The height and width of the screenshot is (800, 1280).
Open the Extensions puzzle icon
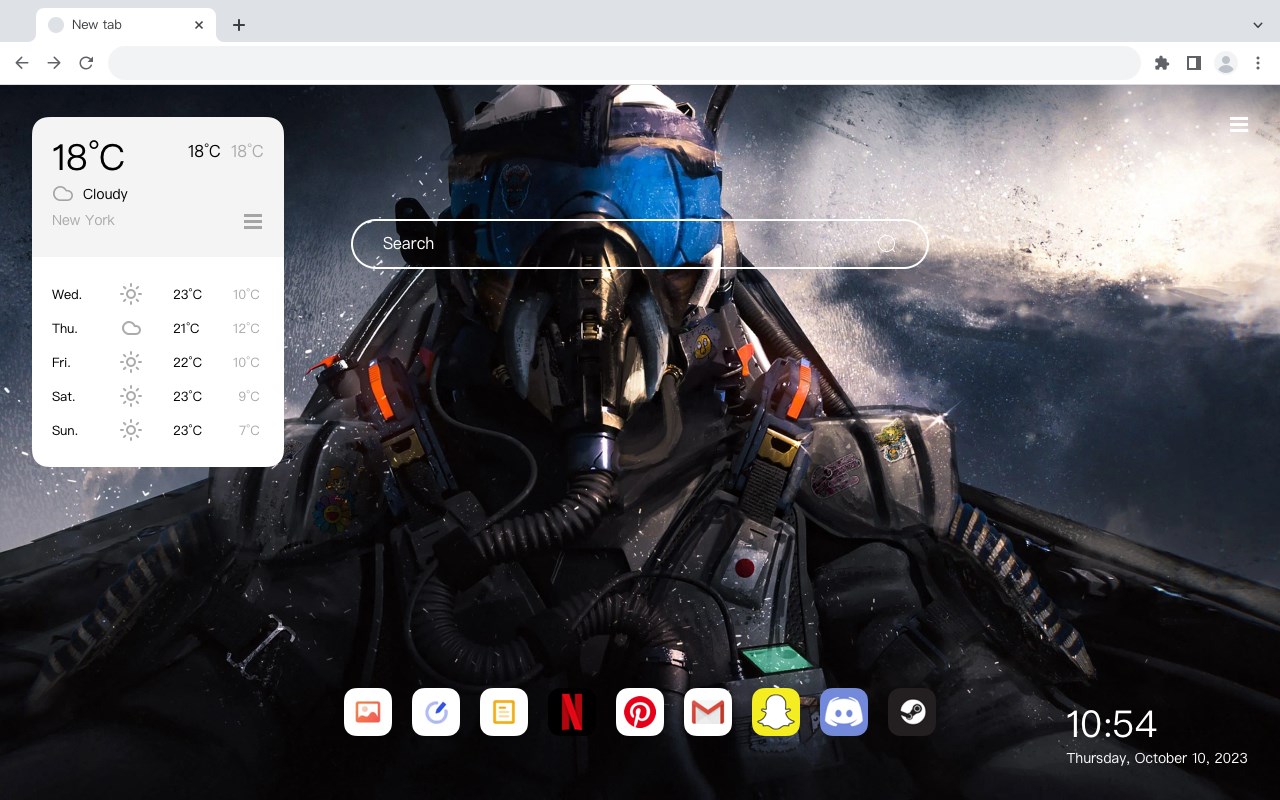(x=1161, y=63)
